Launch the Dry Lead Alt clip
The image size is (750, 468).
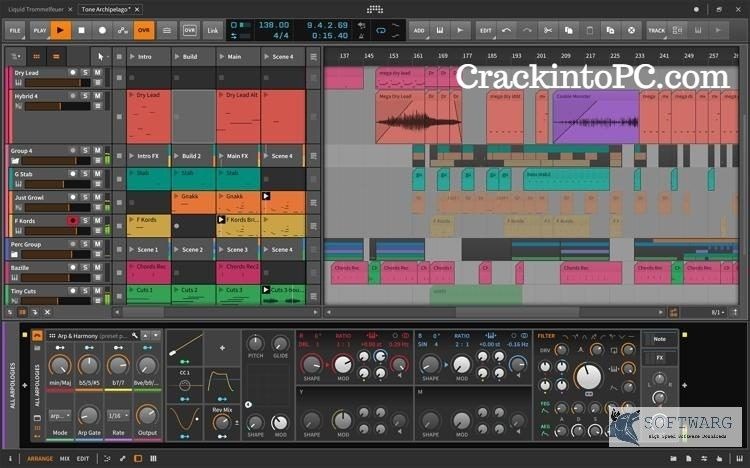[221, 95]
